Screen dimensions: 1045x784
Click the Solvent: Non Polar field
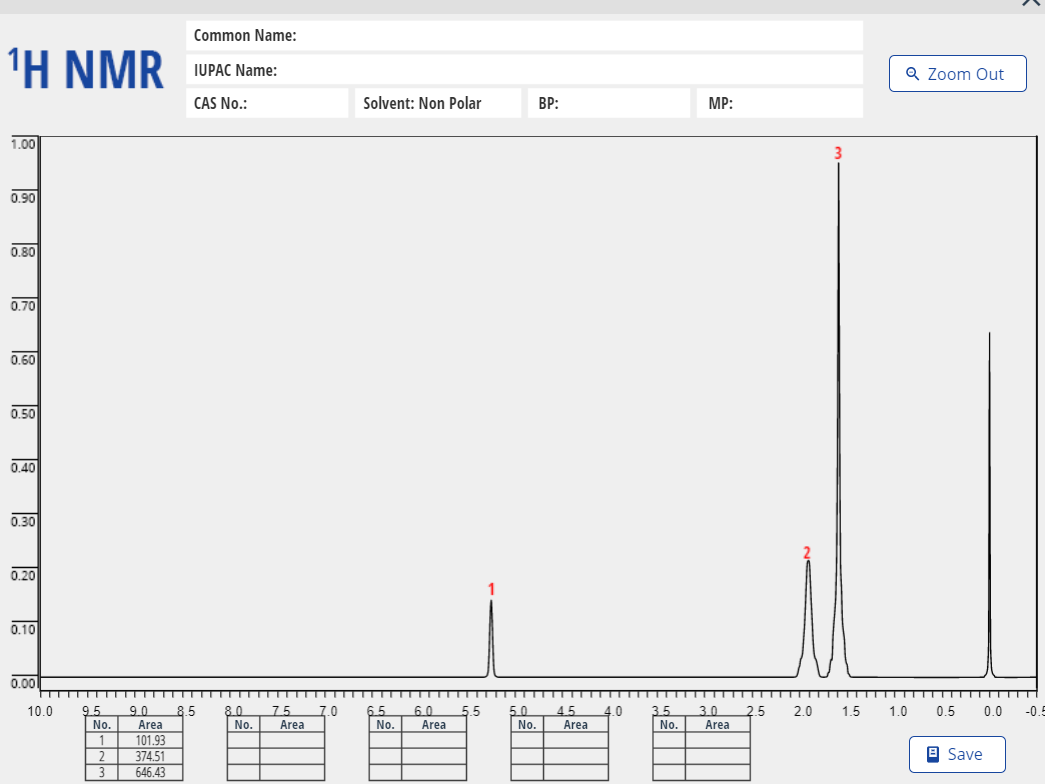438,103
